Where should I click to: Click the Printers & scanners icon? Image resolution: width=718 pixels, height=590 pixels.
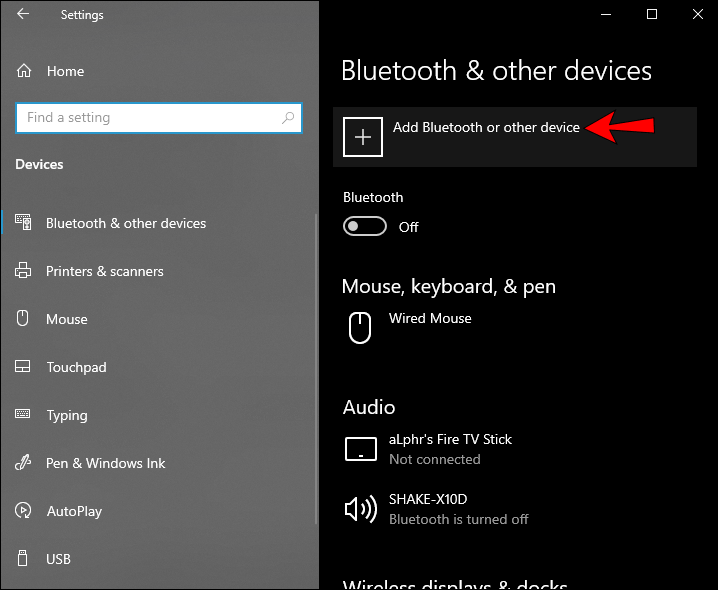(23, 271)
